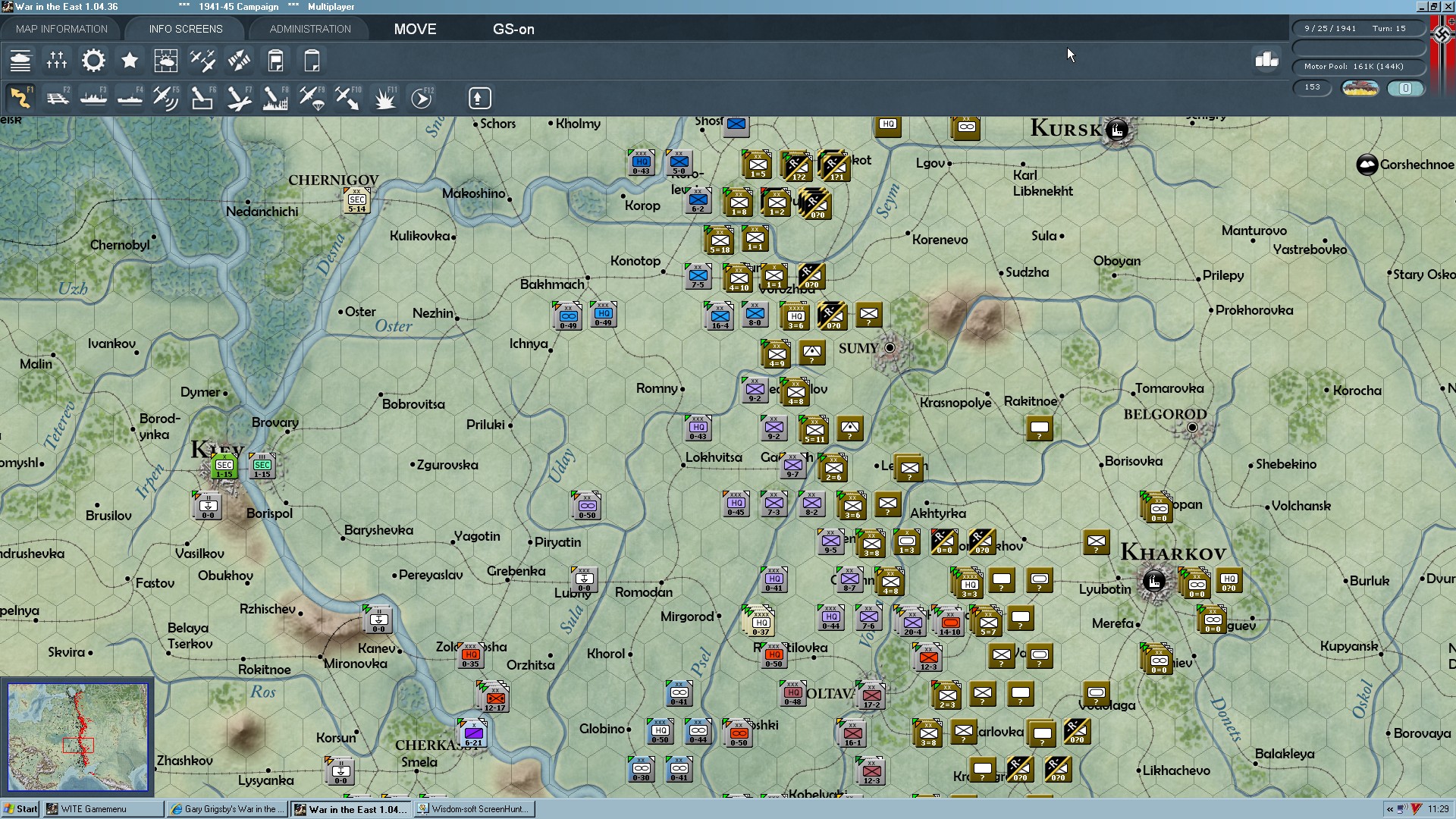This screenshot has width=1456, height=819.
Task: Open the Order of Battle tank icon
Action: click(20, 61)
